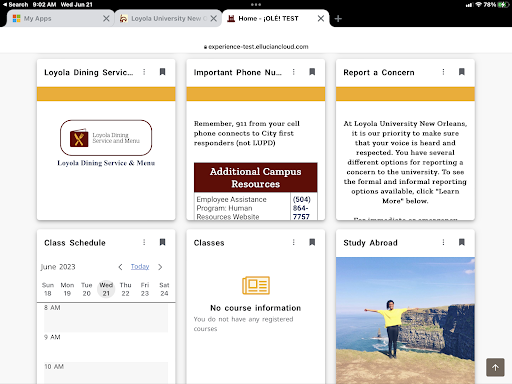Switch to the Loyola University New Orleans tab
This screenshot has width=512, height=384.
[x=168, y=18]
